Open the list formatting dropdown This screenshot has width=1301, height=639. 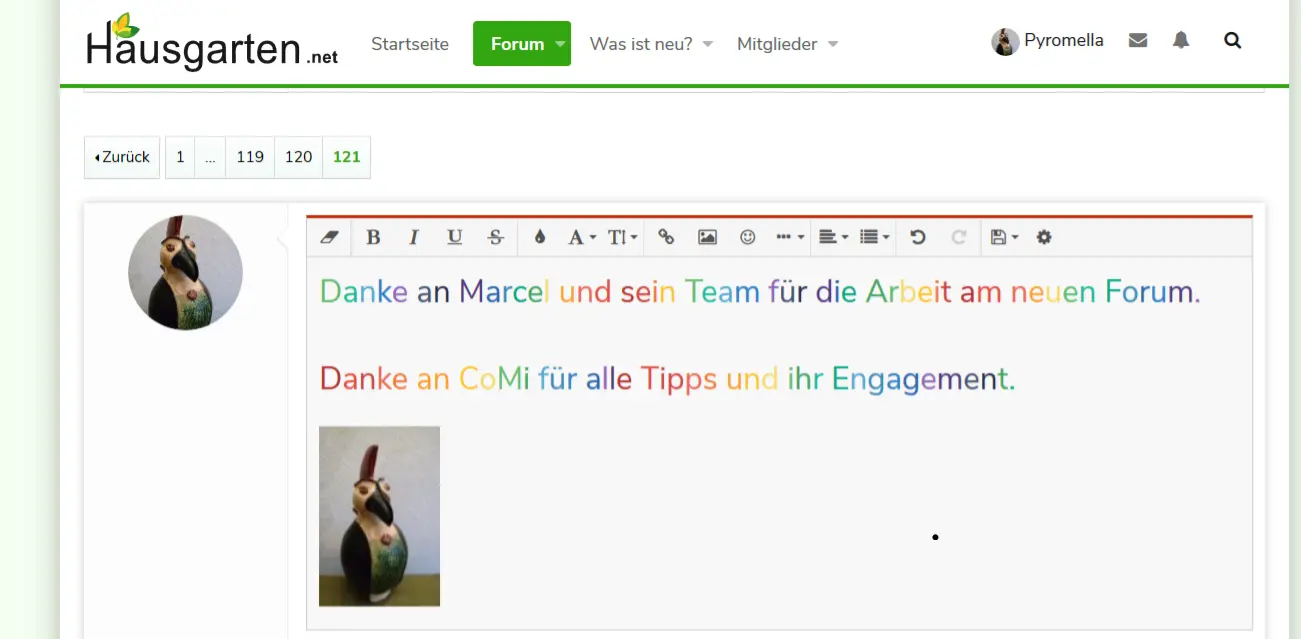point(874,237)
